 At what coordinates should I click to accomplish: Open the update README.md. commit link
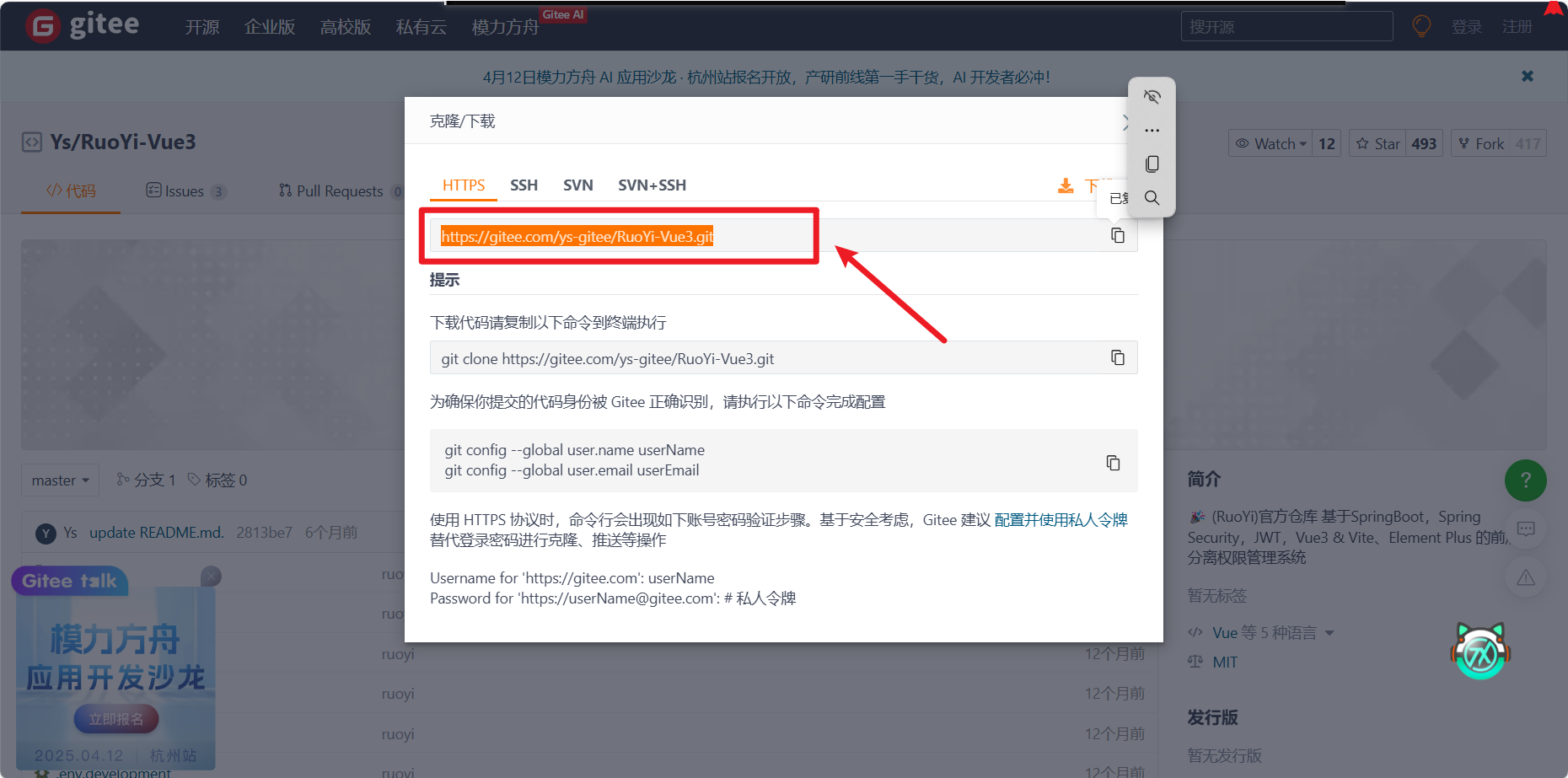point(157,533)
